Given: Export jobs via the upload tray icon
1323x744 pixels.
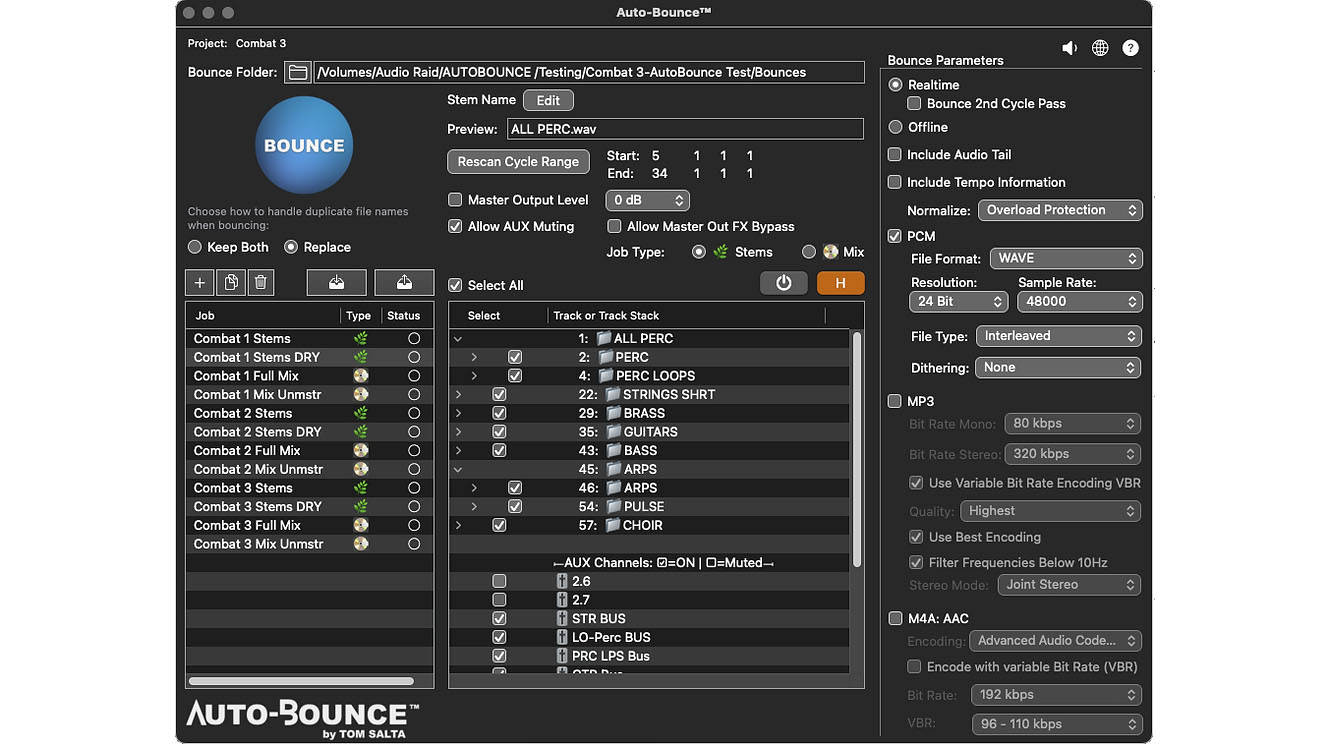Looking at the screenshot, I should coord(404,282).
